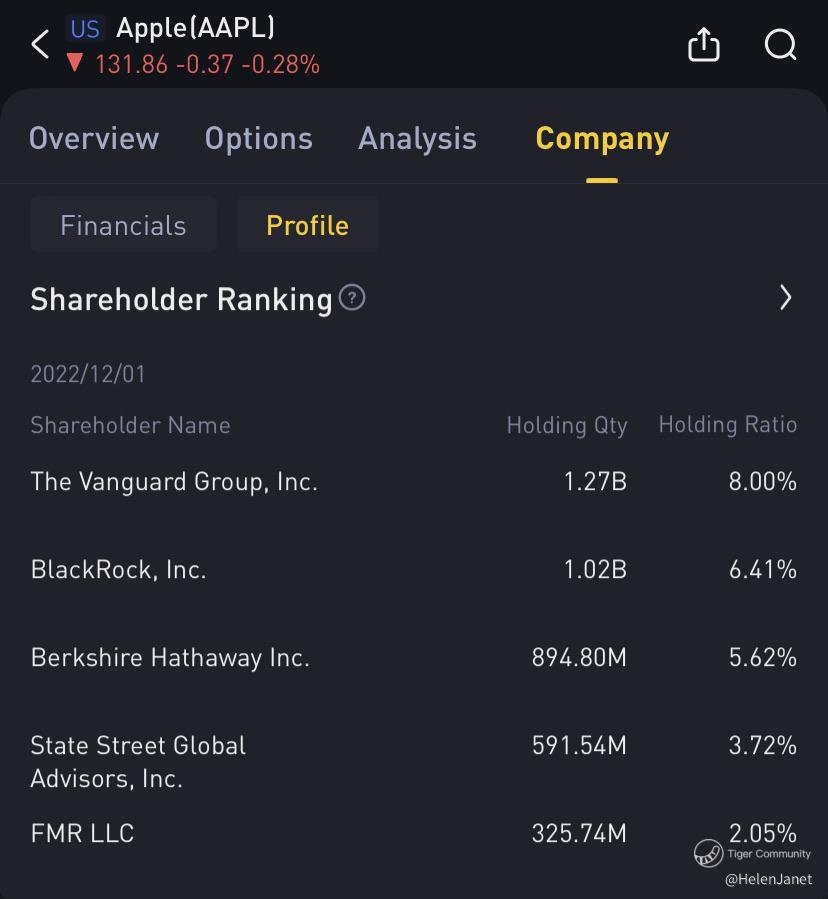Tap the BlackRock, Inc. shareholder entry
This screenshot has width=828, height=899.
coord(118,570)
